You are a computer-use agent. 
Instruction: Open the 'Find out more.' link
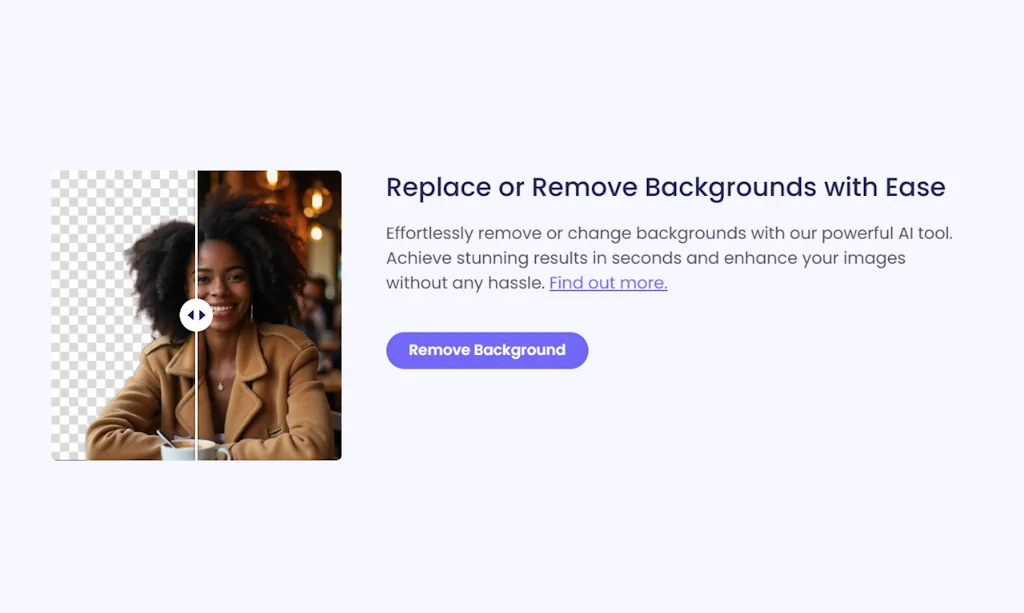coord(608,283)
